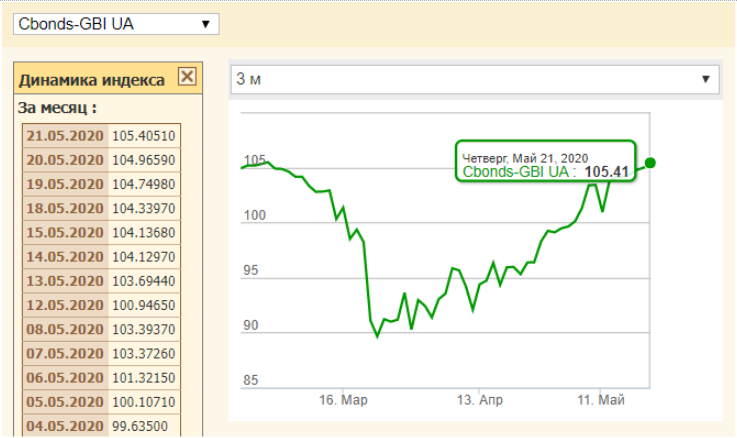This screenshot has height=438, width=737.
Task: Select value 104.12970 in table
Action: pyautogui.click(x=144, y=257)
